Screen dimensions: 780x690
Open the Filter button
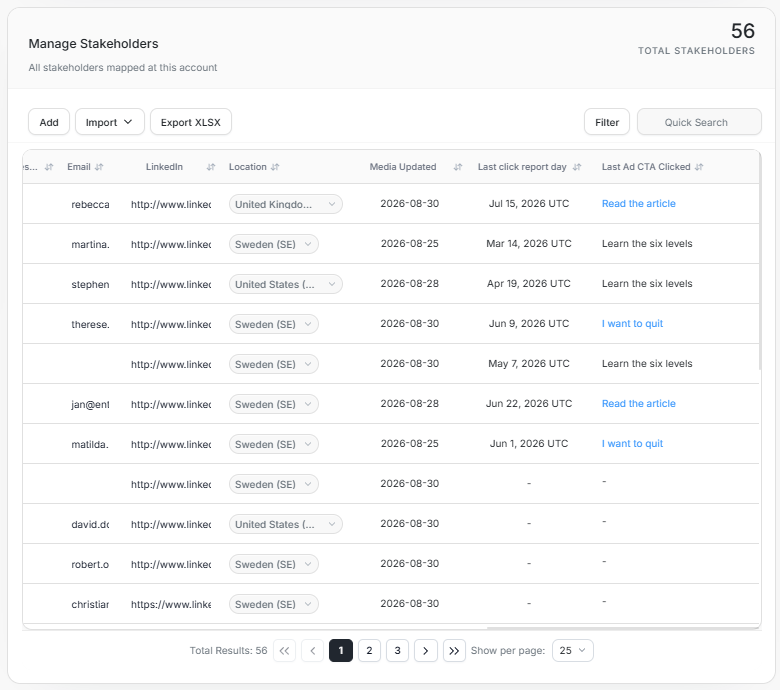pyautogui.click(x=607, y=122)
